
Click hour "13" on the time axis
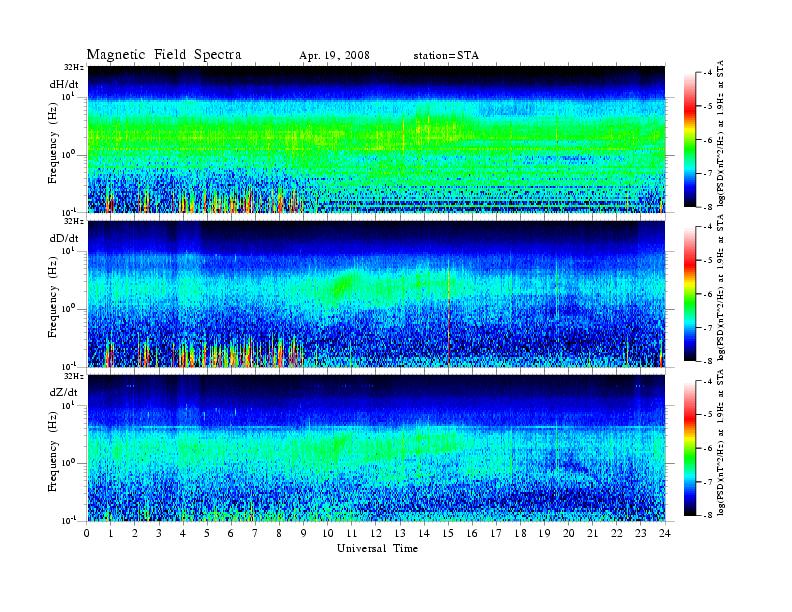point(400,533)
